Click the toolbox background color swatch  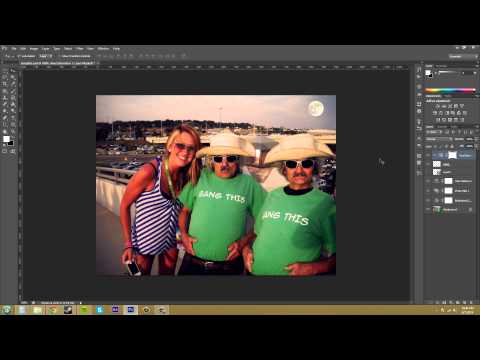[11, 143]
